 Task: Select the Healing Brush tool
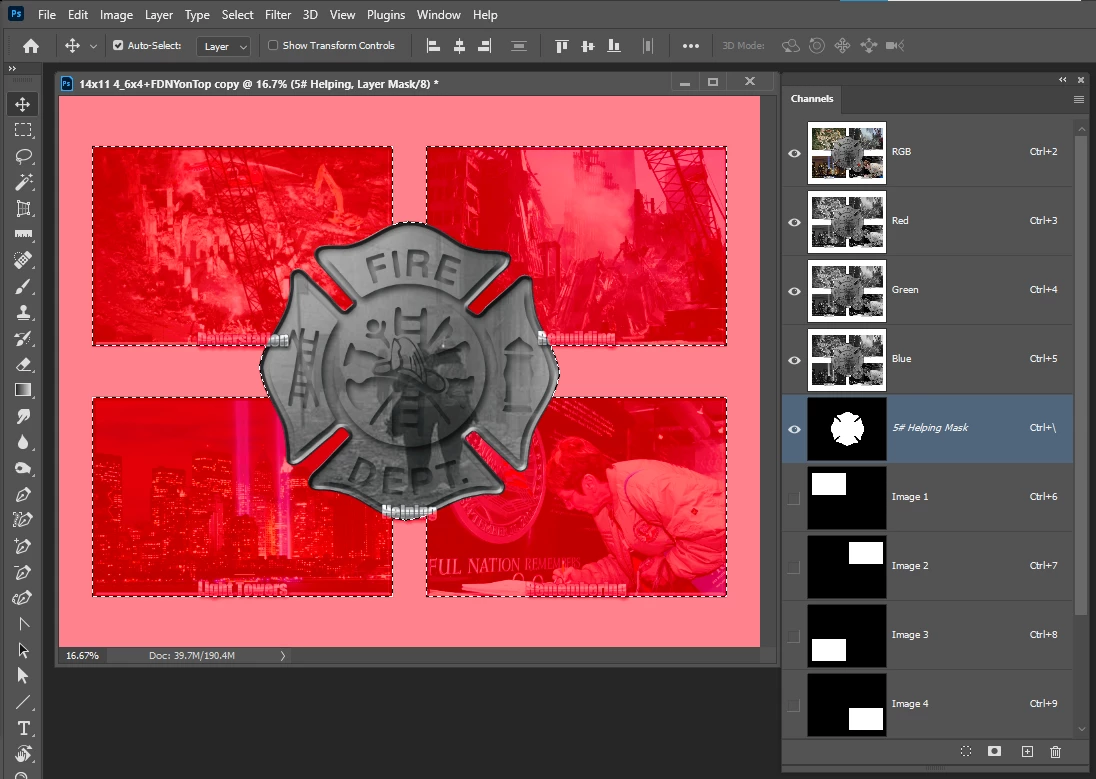pyautogui.click(x=22, y=260)
